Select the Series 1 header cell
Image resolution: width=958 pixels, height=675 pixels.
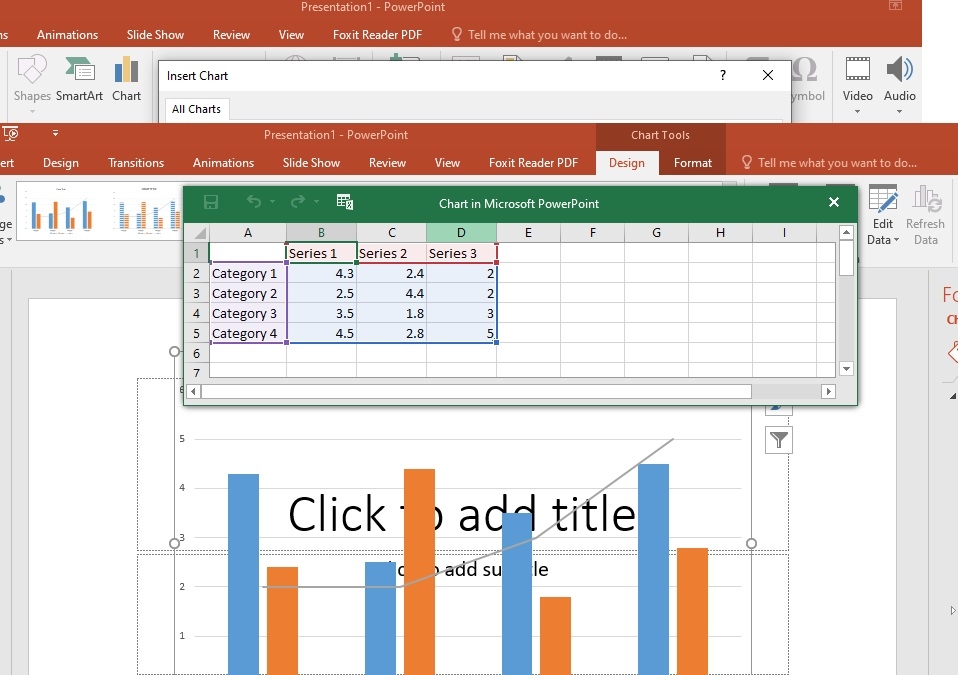(x=321, y=253)
